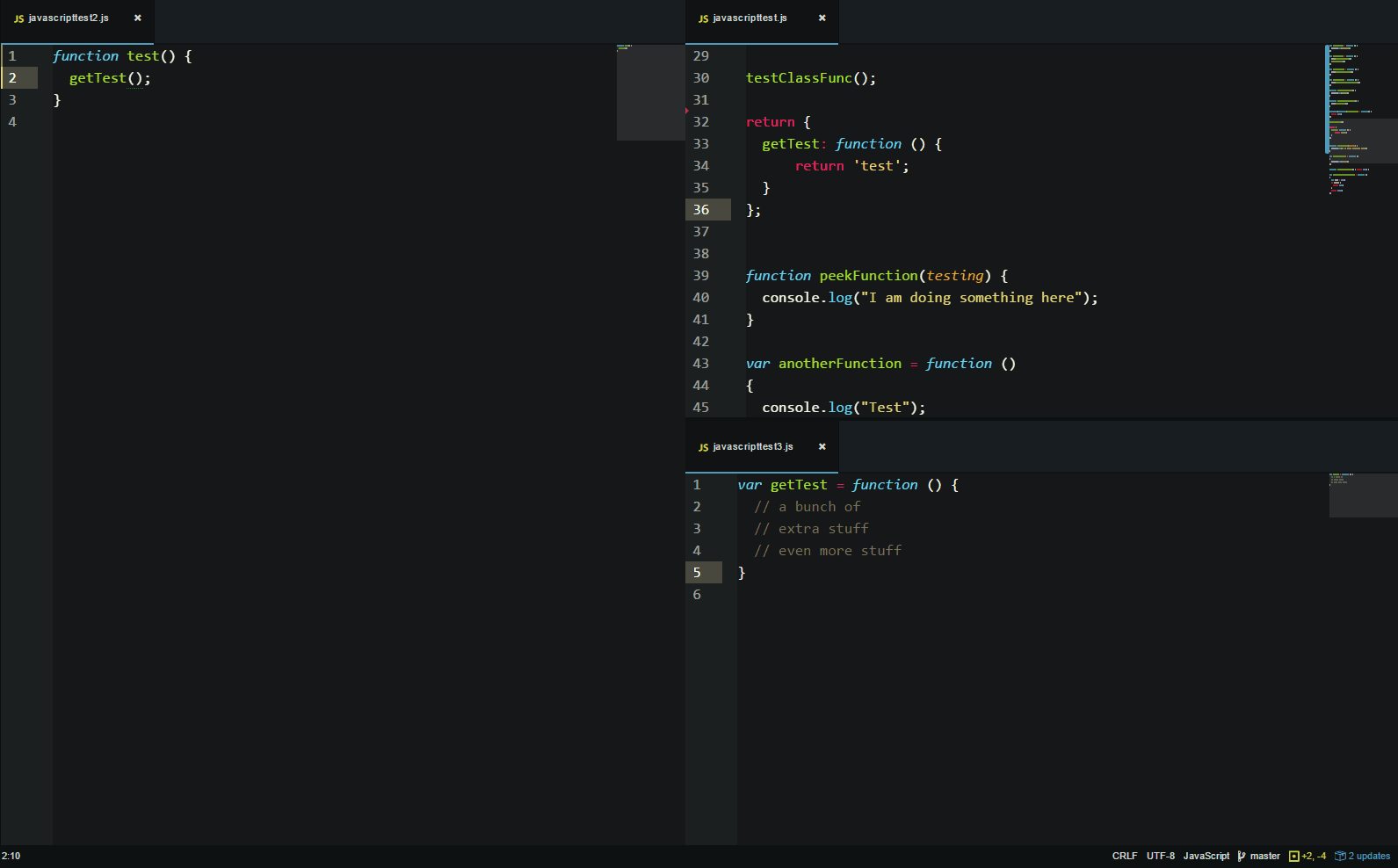Open the JavaScript grammar selector
Screen dimensions: 1398x868
pos(1206,856)
